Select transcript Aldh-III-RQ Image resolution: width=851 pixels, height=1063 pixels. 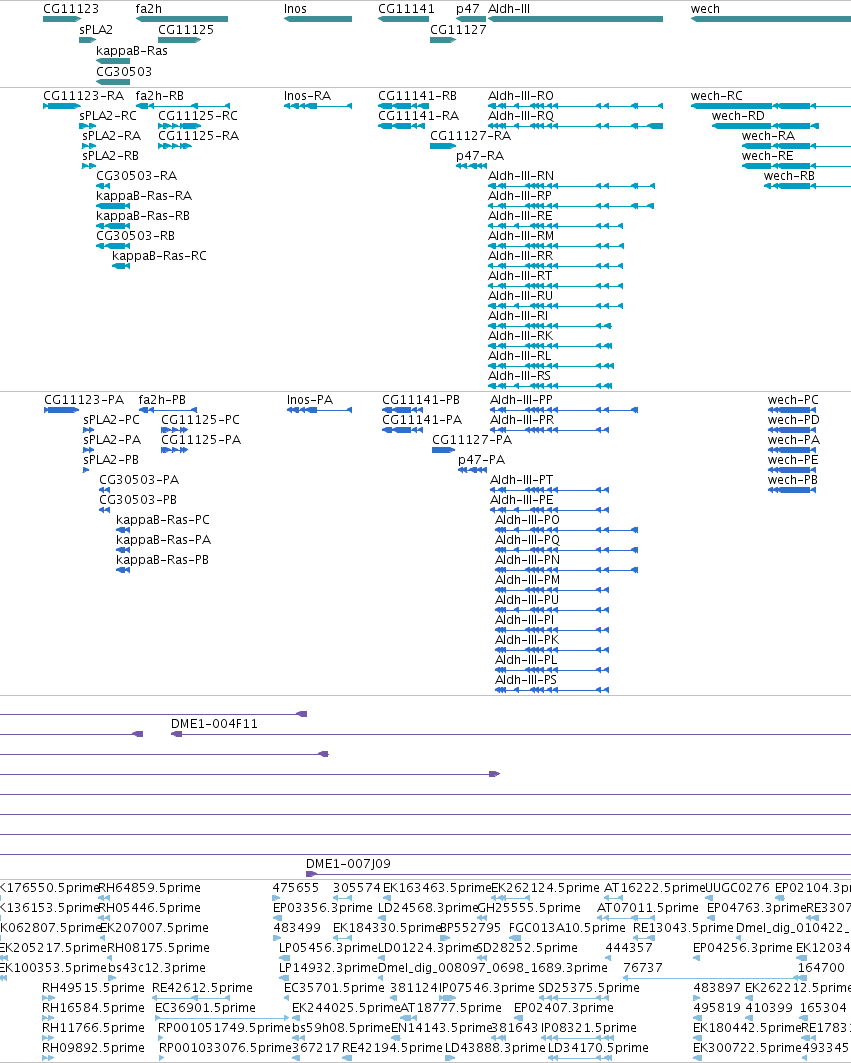(x=521, y=116)
